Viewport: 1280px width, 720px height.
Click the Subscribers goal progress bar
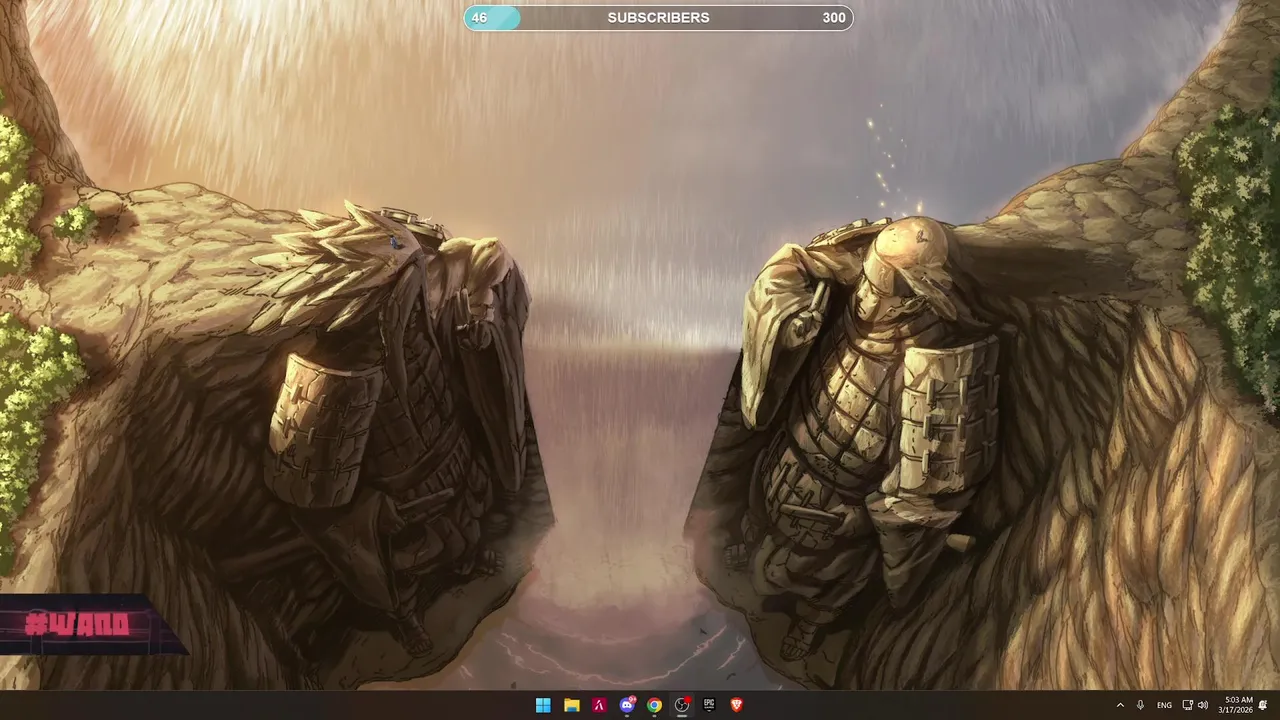point(658,18)
